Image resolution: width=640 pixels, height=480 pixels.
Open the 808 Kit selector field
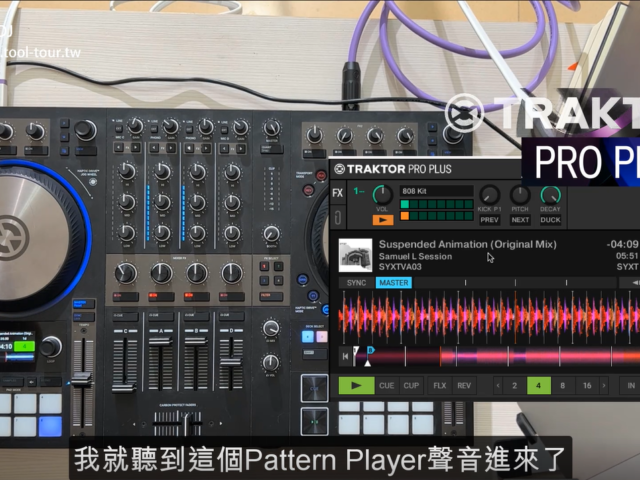[x=437, y=191]
